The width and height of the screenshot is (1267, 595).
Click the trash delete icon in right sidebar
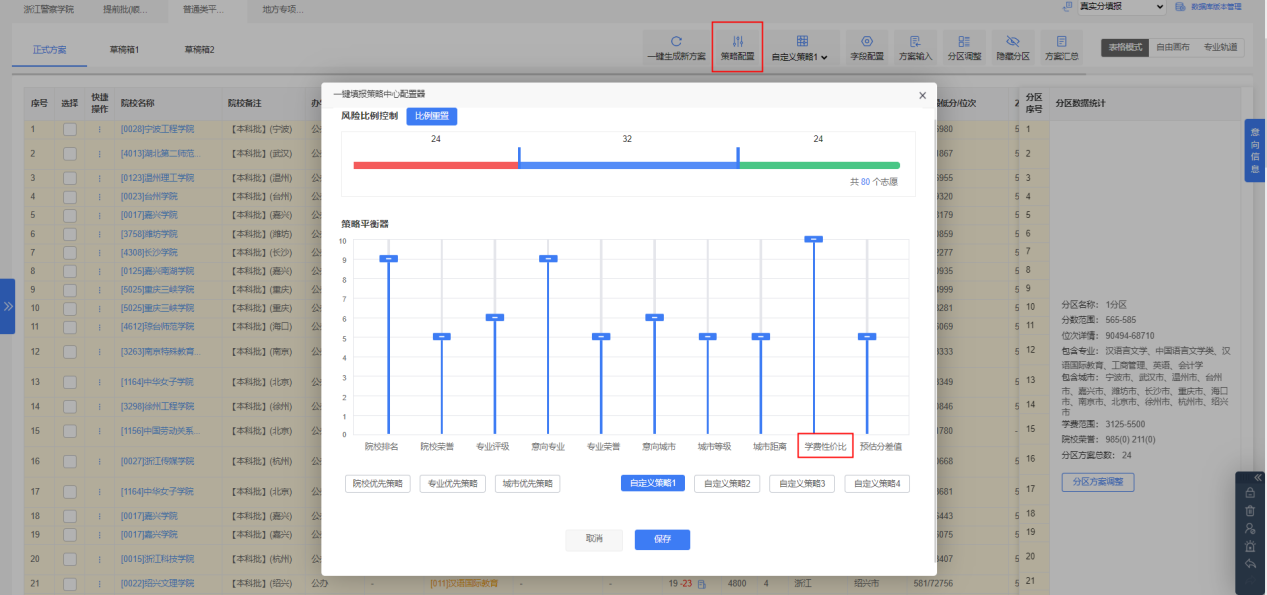(1250, 511)
